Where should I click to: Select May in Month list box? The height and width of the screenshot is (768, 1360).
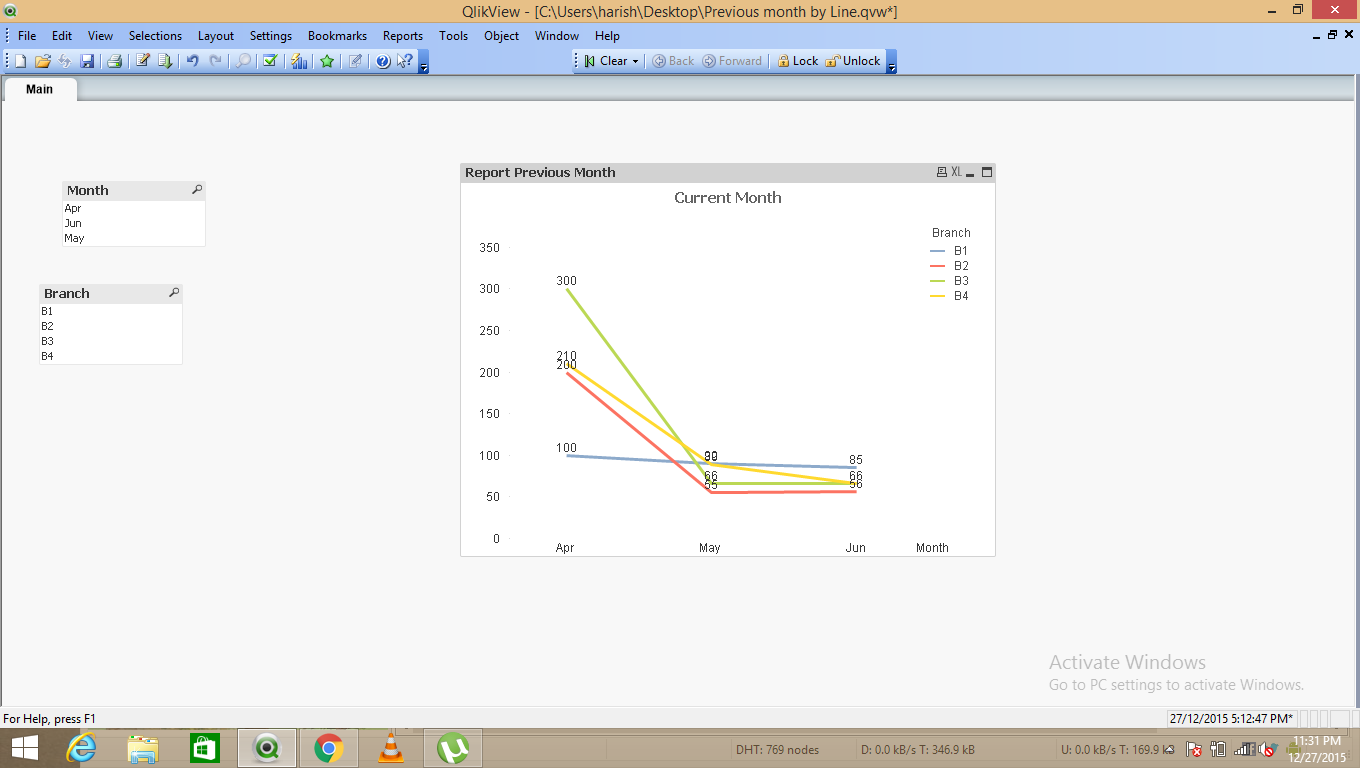point(134,238)
